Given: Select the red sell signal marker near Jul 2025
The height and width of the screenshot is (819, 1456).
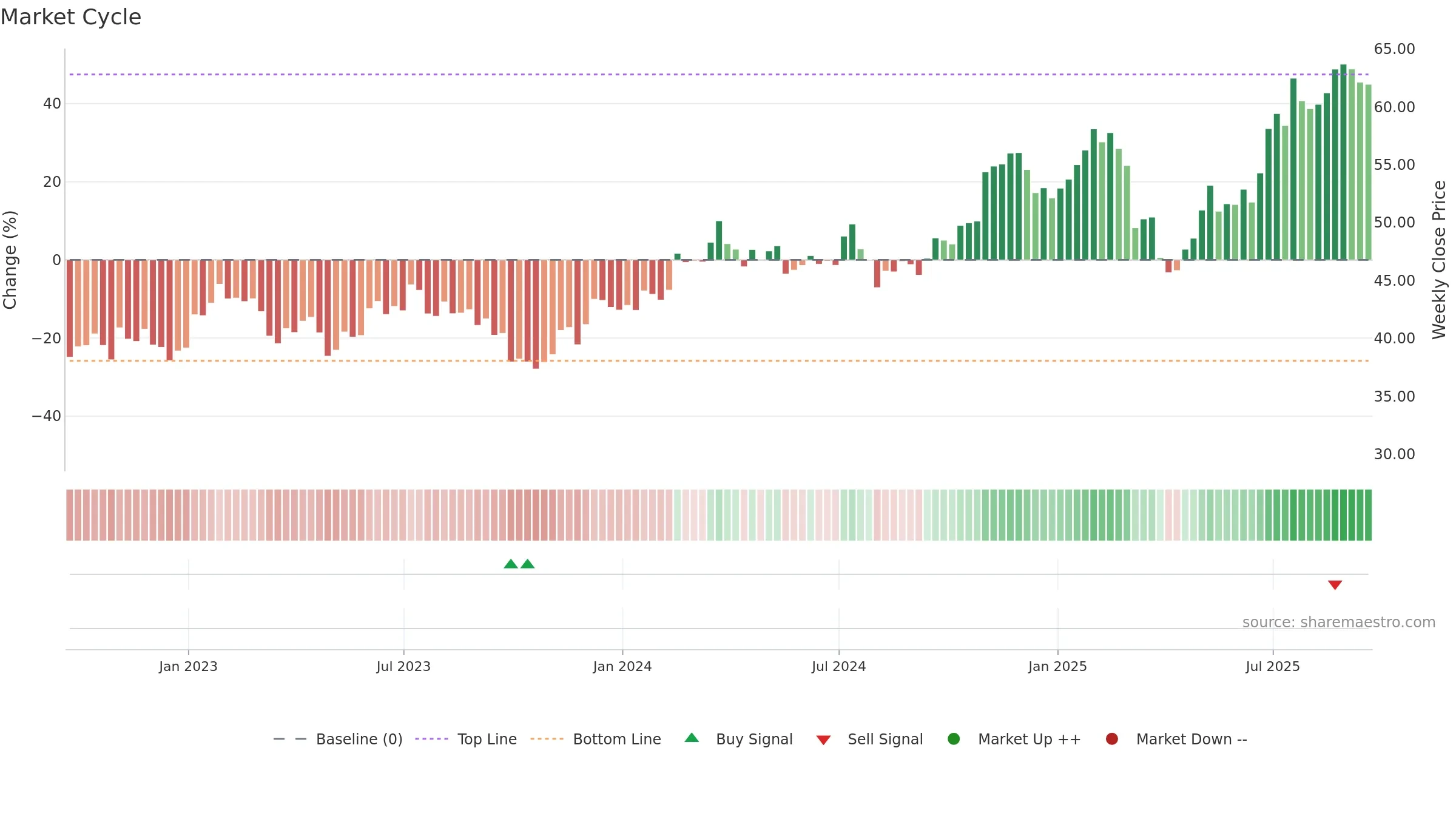Looking at the screenshot, I should tap(1335, 585).
